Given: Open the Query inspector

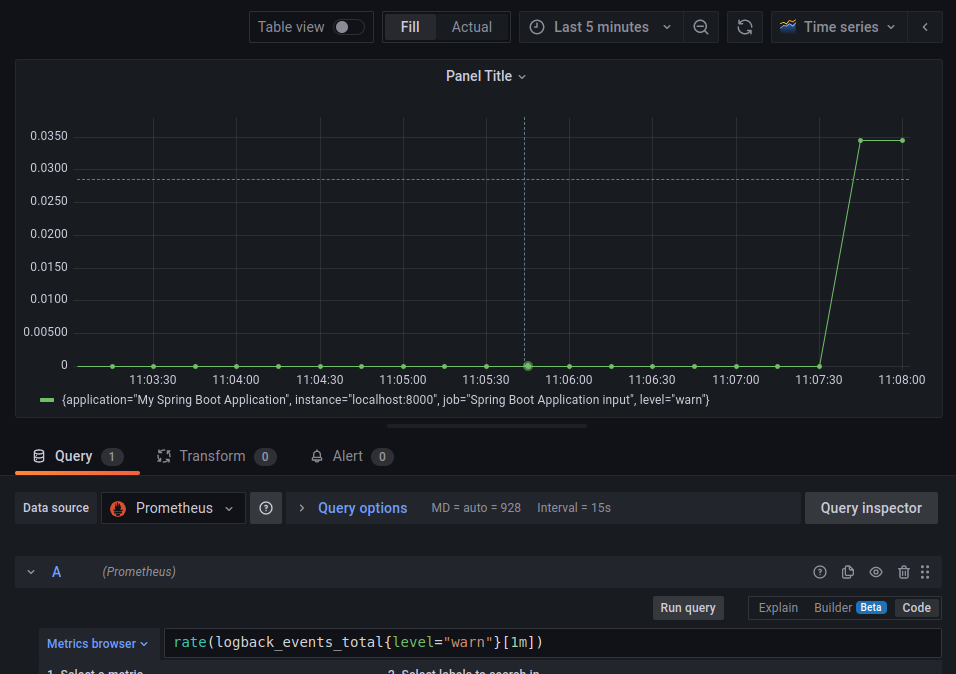Looking at the screenshot, I should [x=870, y=507].
